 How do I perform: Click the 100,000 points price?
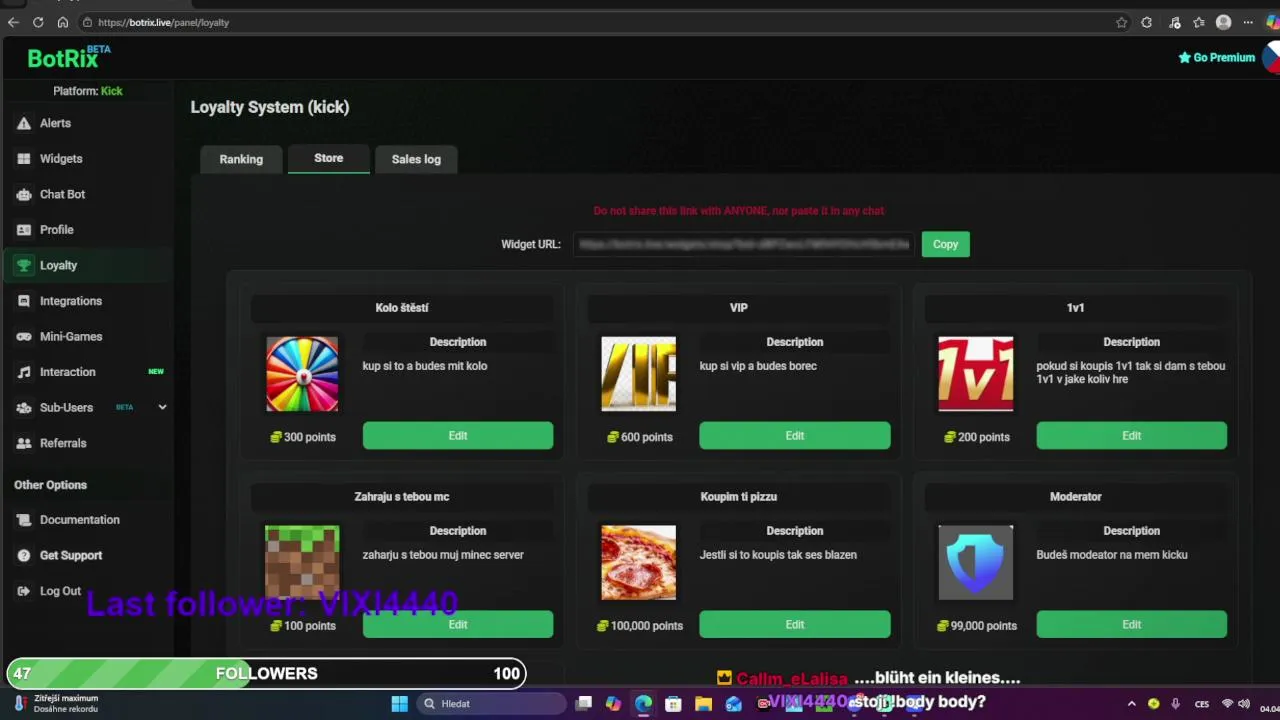pyautogui.click(x=640, y=626)
